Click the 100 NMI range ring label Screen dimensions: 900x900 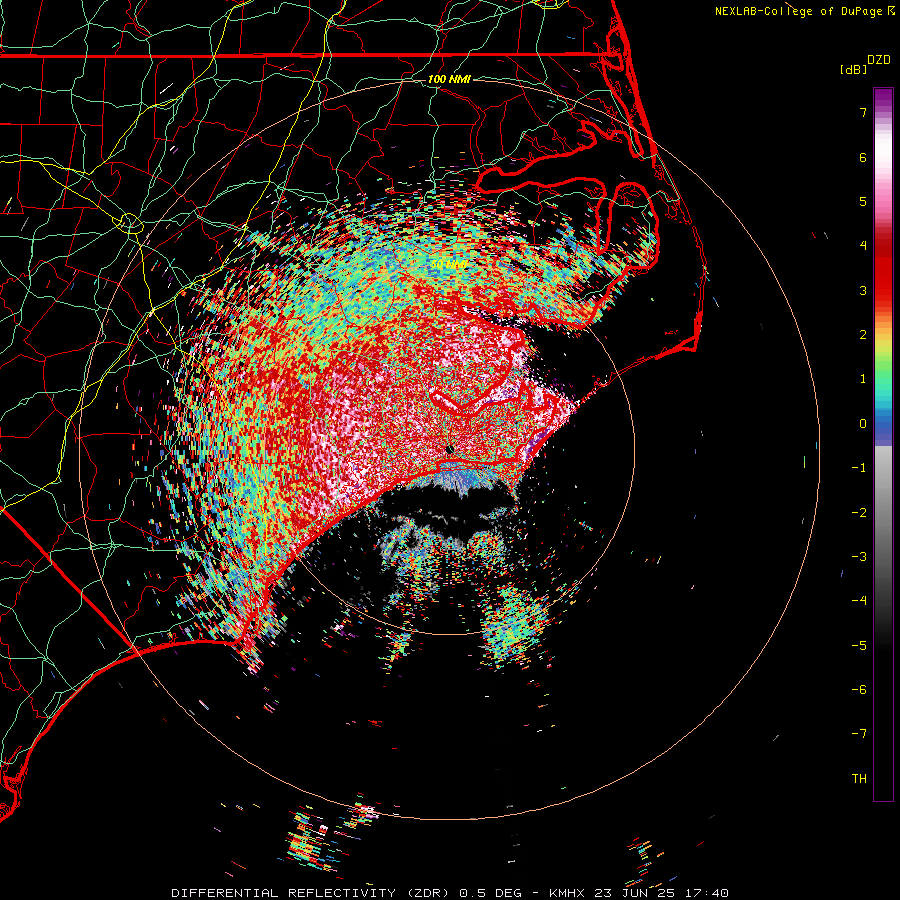pyautogui.click(x=449, y=79)
